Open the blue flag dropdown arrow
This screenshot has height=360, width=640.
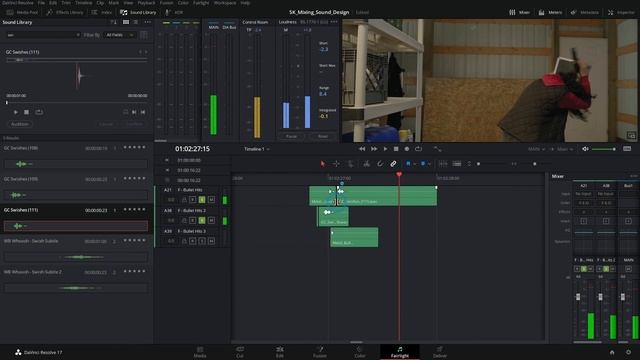coord(414,164)
